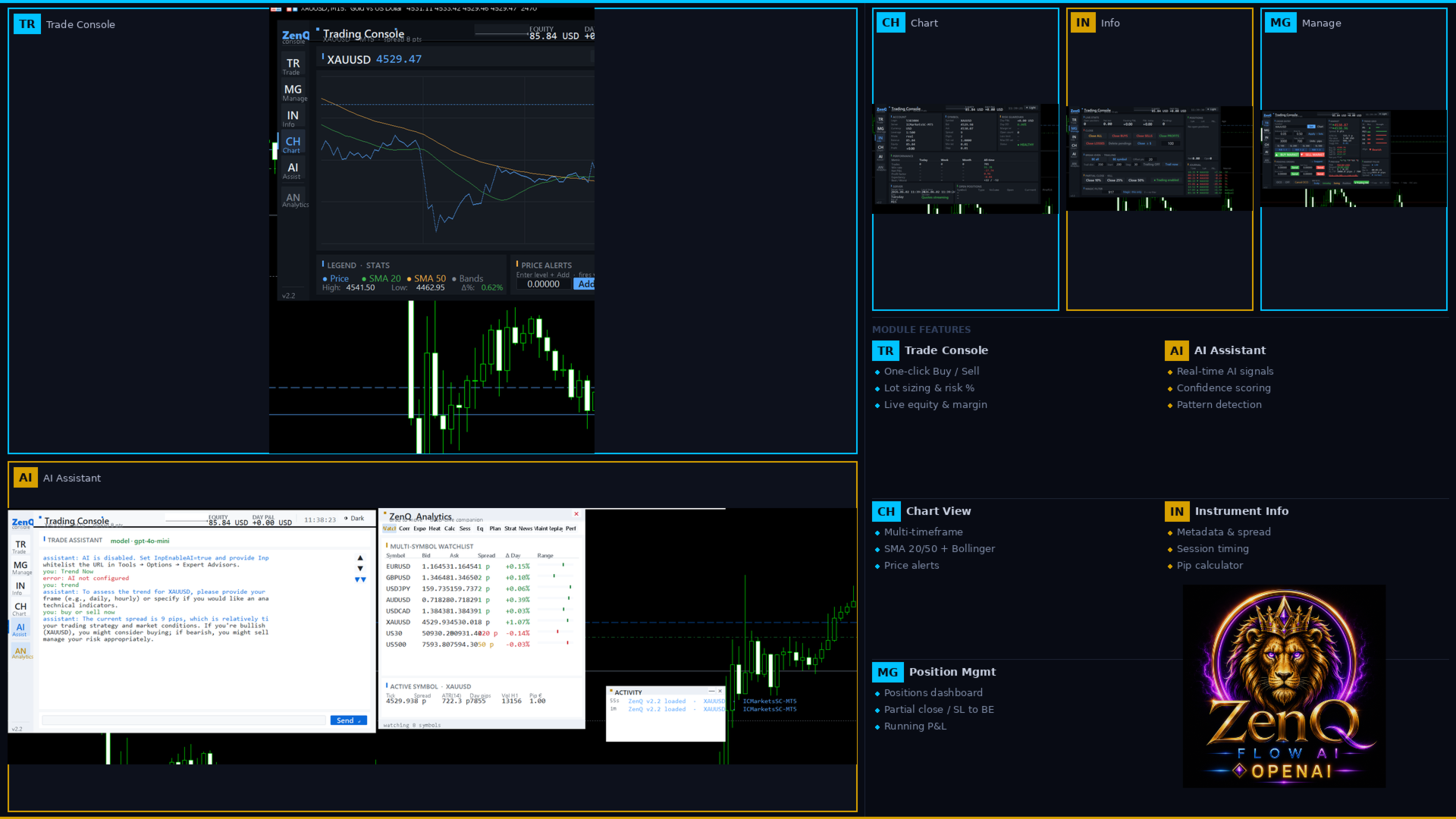Open the Perf tab in ZenQ Analytics
The width and height of the screenshot is (1456, 819).
pos(571,529)
